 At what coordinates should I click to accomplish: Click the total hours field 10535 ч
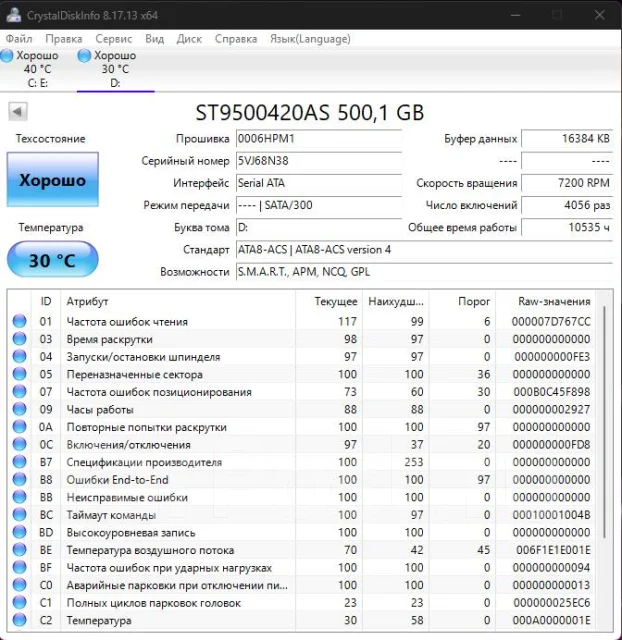567,227
